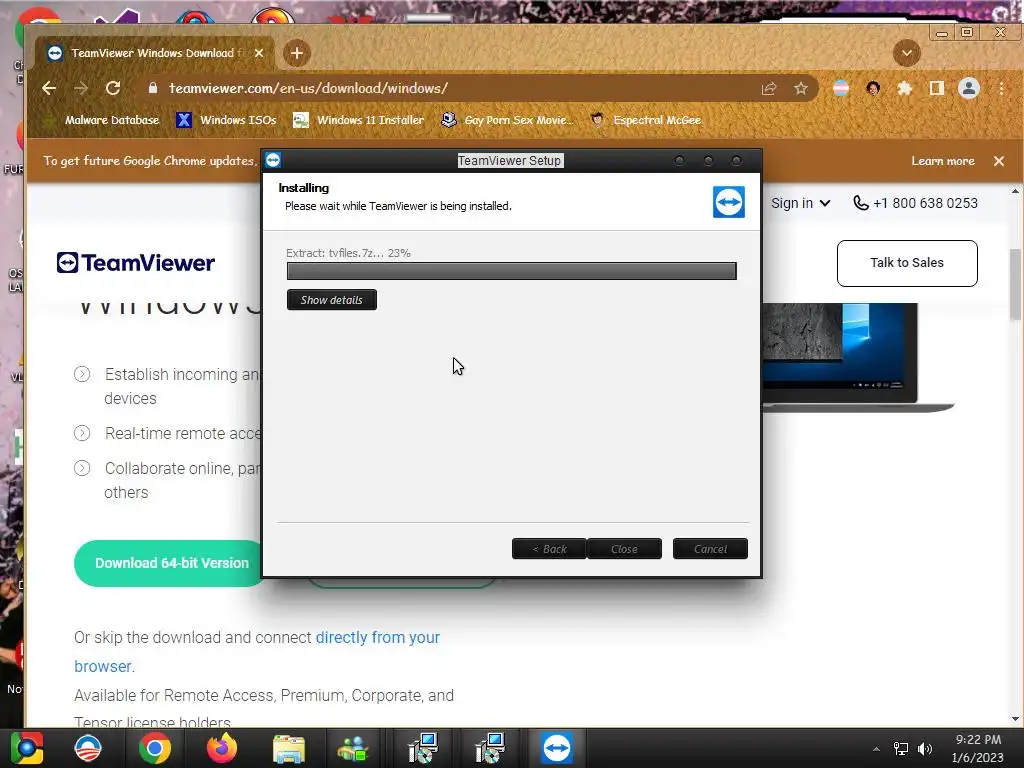Open File Explorer from the taskbar
Image resolution: width=1024 pixels, height=768 pixels.
tap(289, 748)
